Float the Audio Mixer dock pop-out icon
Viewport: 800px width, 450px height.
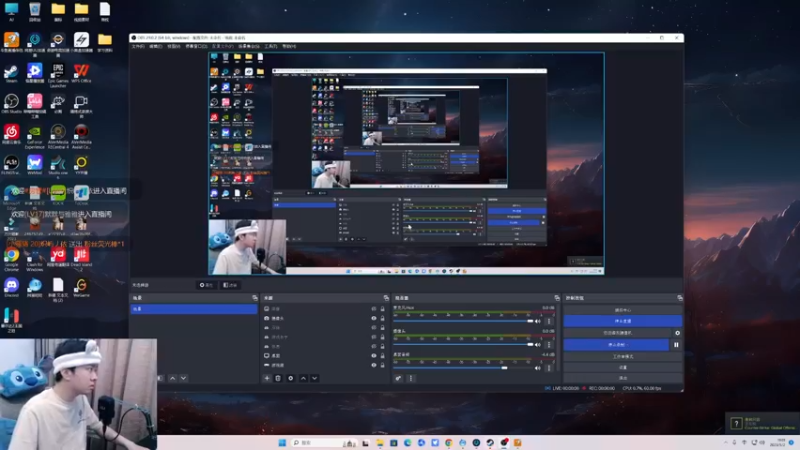pyautogui.click(x=557, y=298)
